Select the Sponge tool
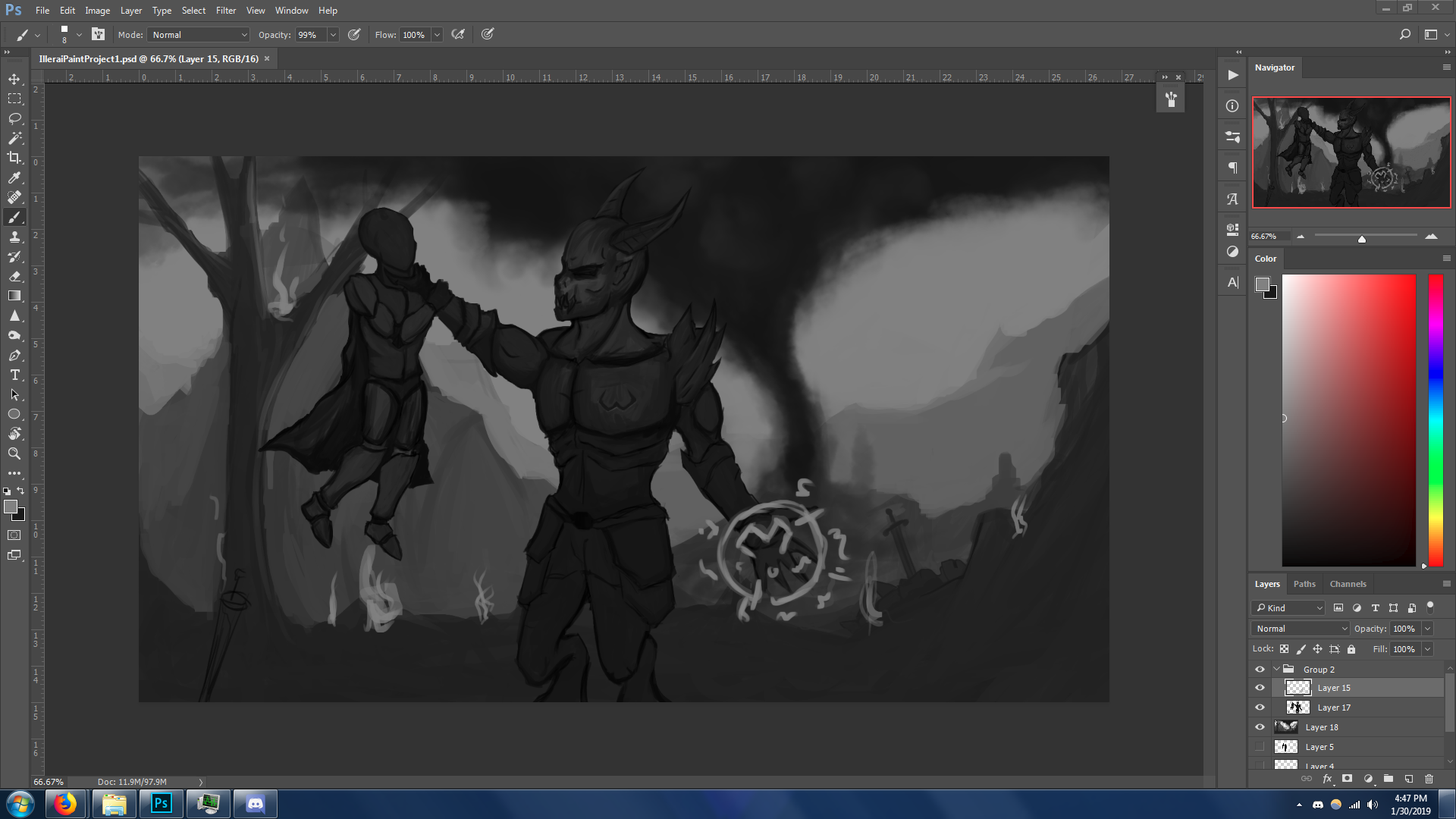 14,335
